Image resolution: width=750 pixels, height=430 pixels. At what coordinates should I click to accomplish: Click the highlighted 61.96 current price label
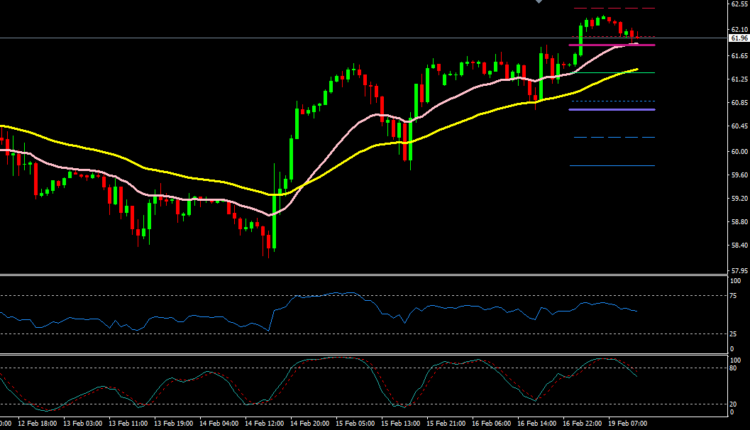coord(739,38)
